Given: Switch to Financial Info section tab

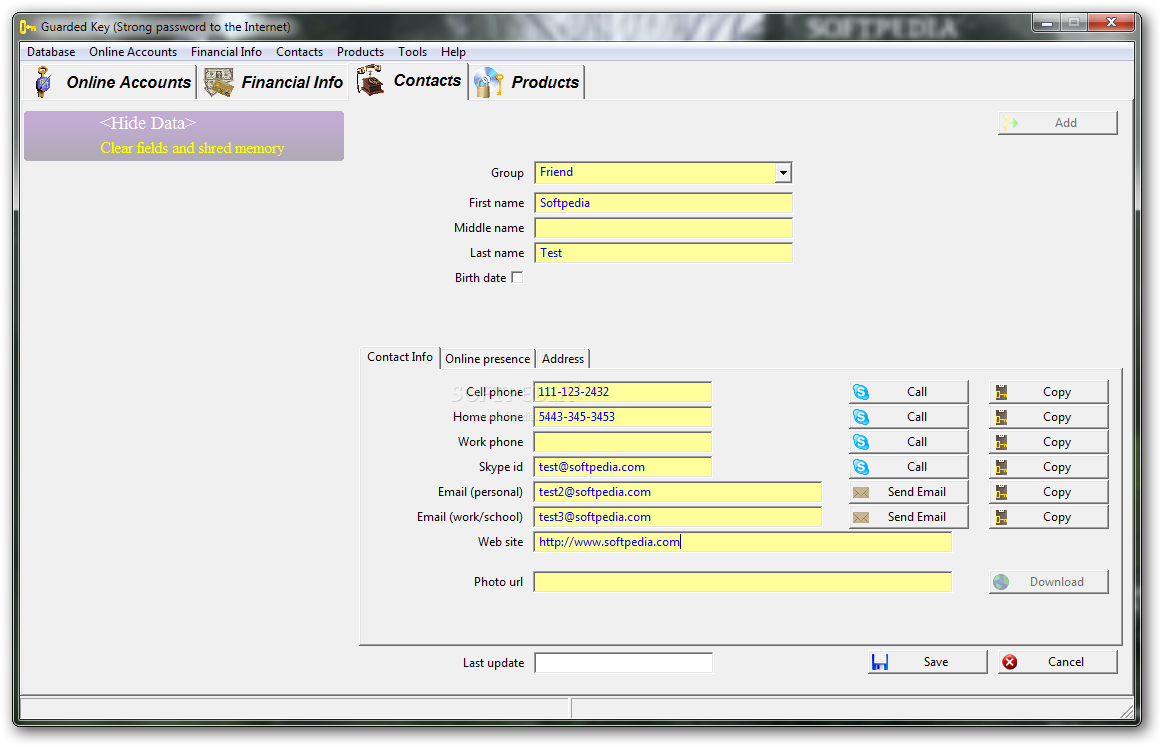Looking at the screenshot, I should point(273,82).
